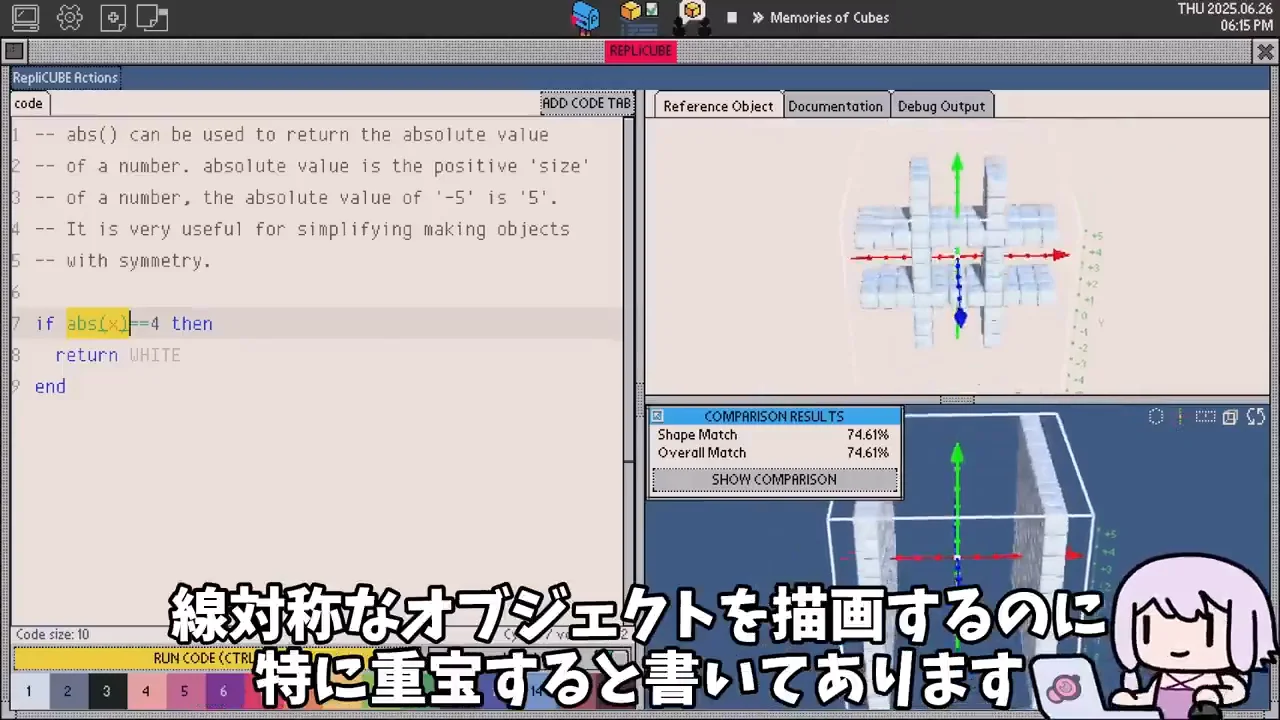Pick color swatch 5 (magenta)
The height and width of the screenshot is (720, 1280).
point(185,691)
